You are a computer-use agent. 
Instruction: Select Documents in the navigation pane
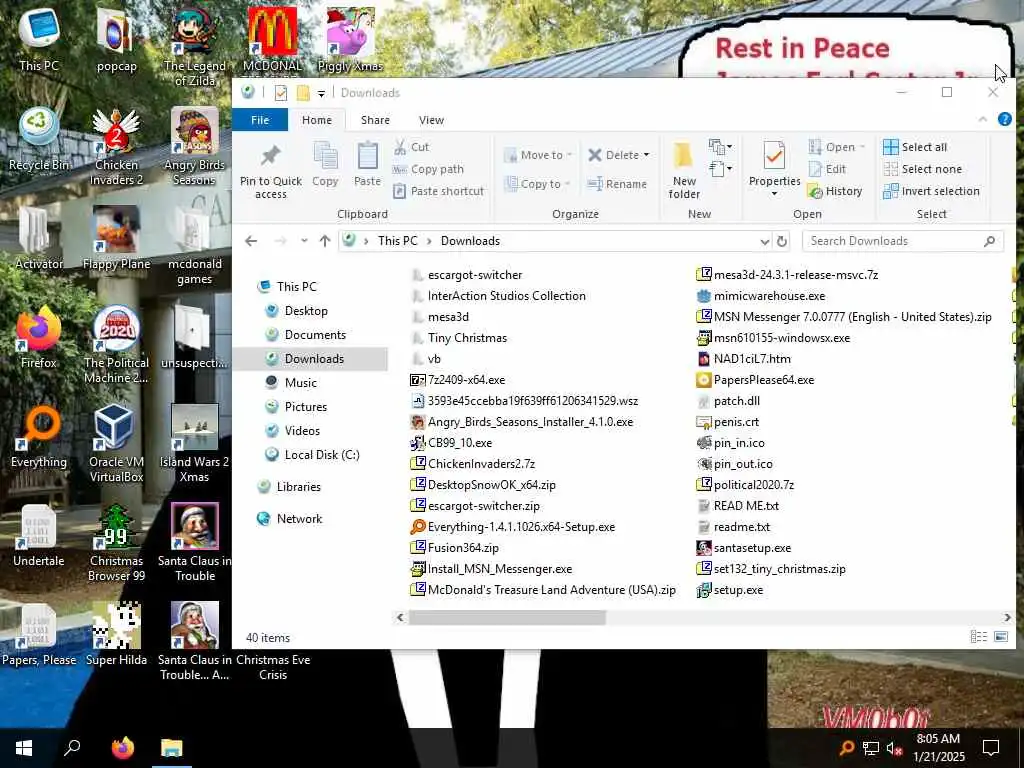pos(315,335)
